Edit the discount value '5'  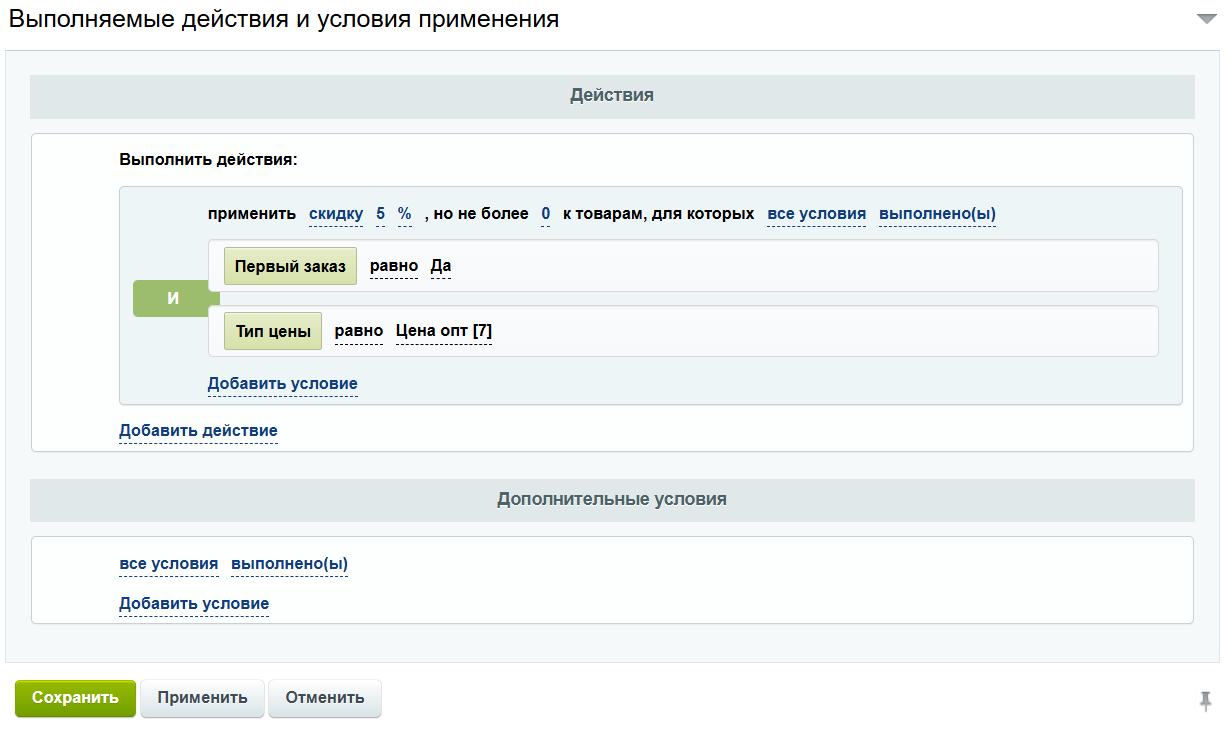click(x=380, y=214)
